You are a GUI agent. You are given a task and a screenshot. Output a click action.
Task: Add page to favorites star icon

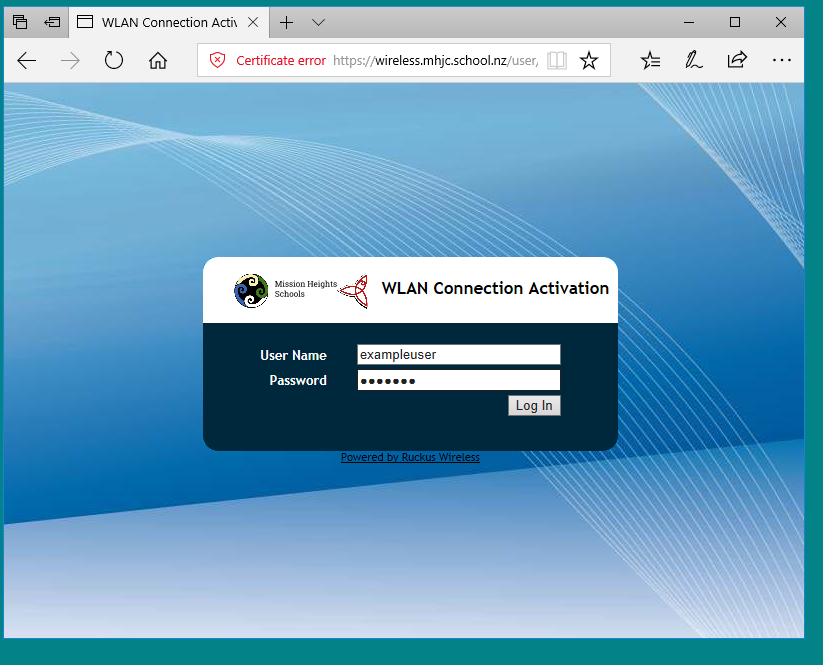[x=589, y=61]
